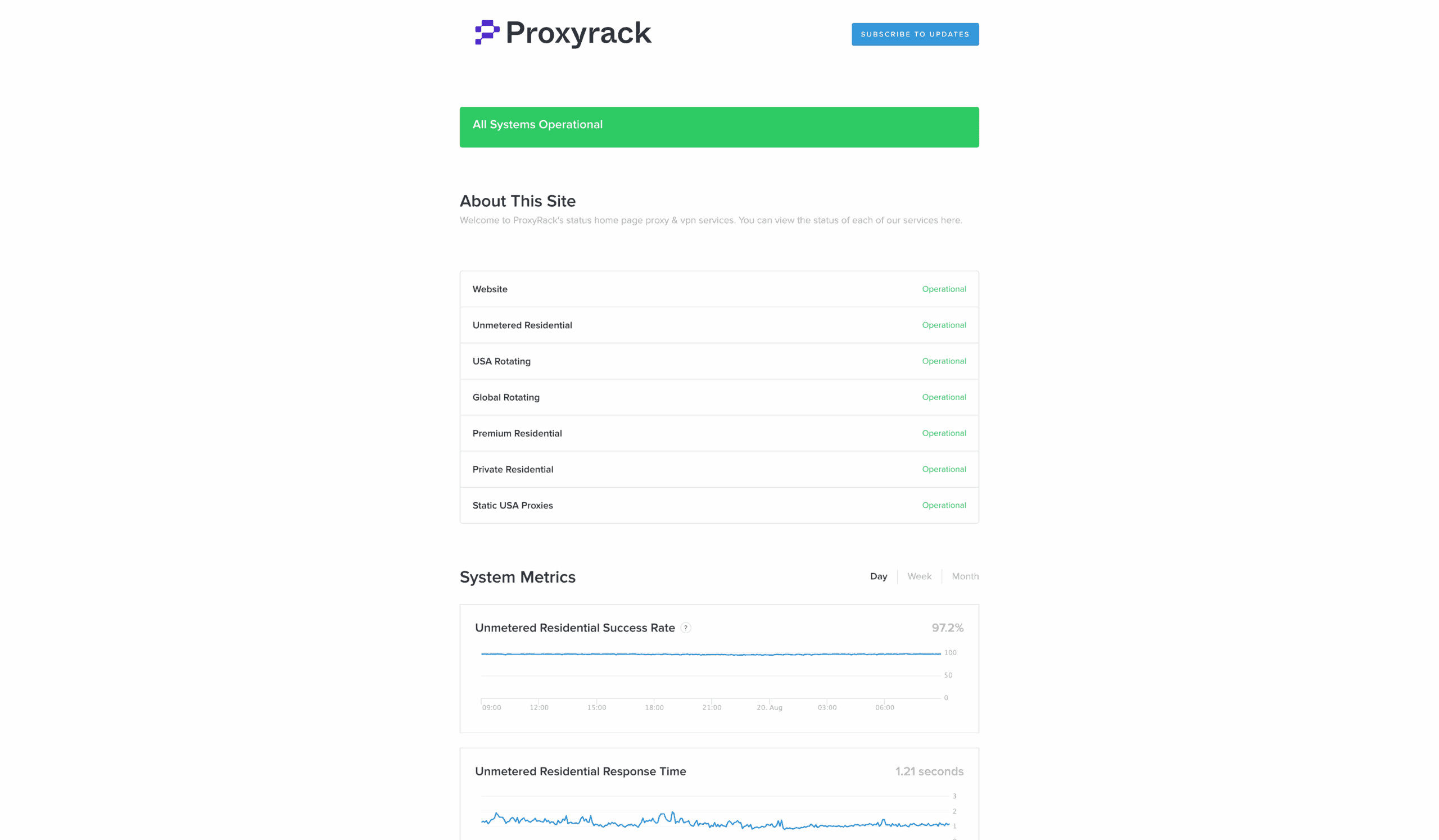Click the Proxyrack logo icon

(487, 33)
